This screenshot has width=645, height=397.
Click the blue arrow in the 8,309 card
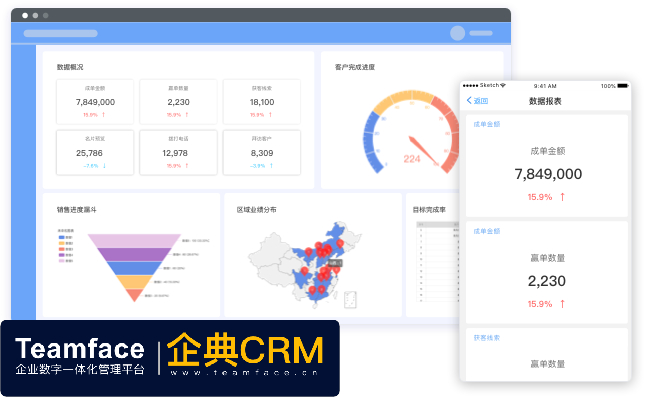(271, 166)
